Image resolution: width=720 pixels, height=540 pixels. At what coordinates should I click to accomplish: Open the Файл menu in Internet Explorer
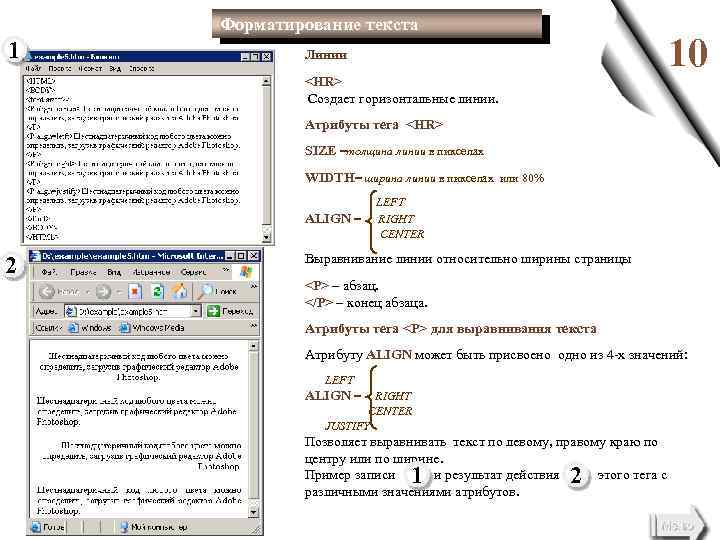[49, 272]
